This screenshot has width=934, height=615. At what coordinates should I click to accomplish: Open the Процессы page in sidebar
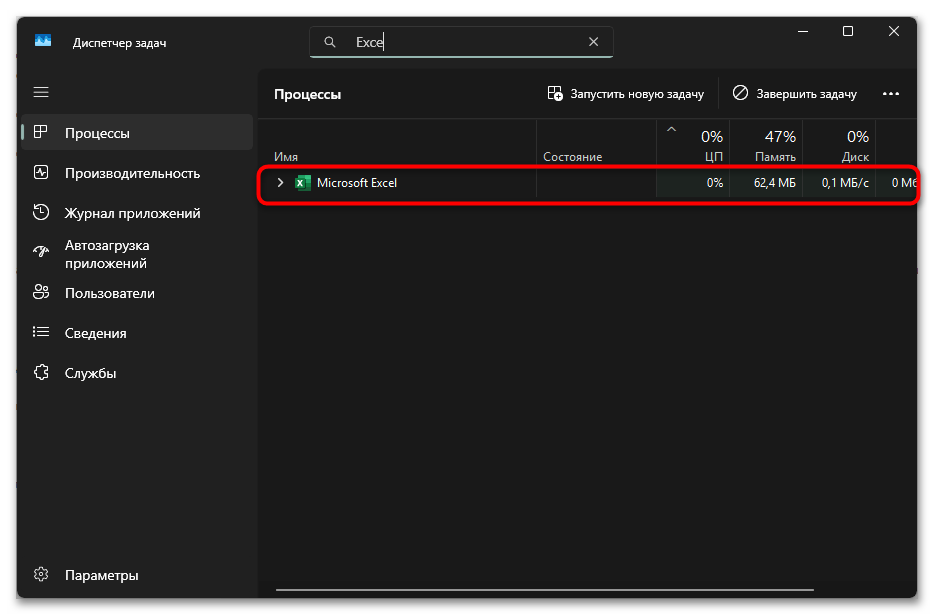point(97,133)
